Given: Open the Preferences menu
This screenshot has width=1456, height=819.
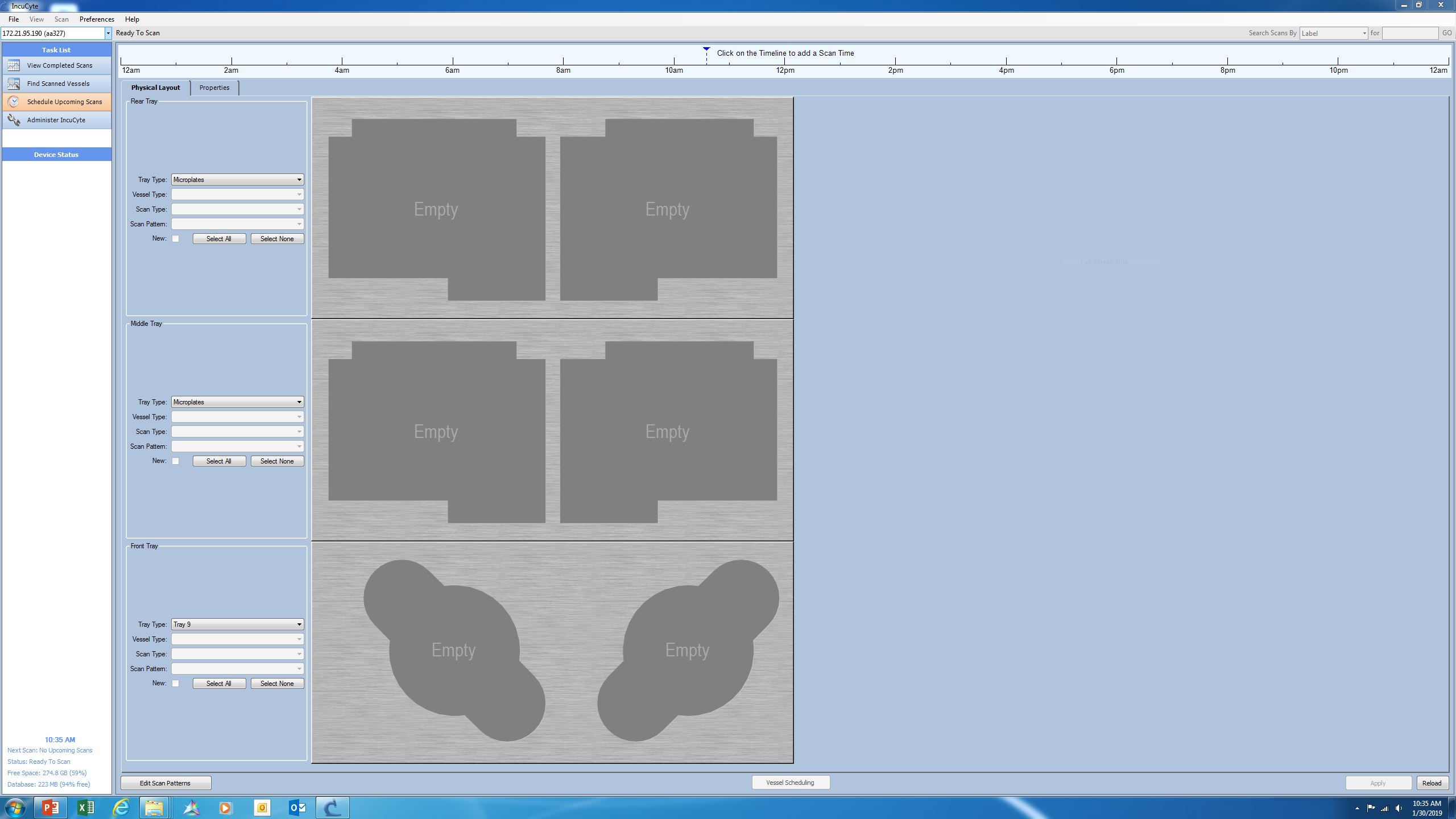Looking at the screenshot, I should (x=97, y=19).
